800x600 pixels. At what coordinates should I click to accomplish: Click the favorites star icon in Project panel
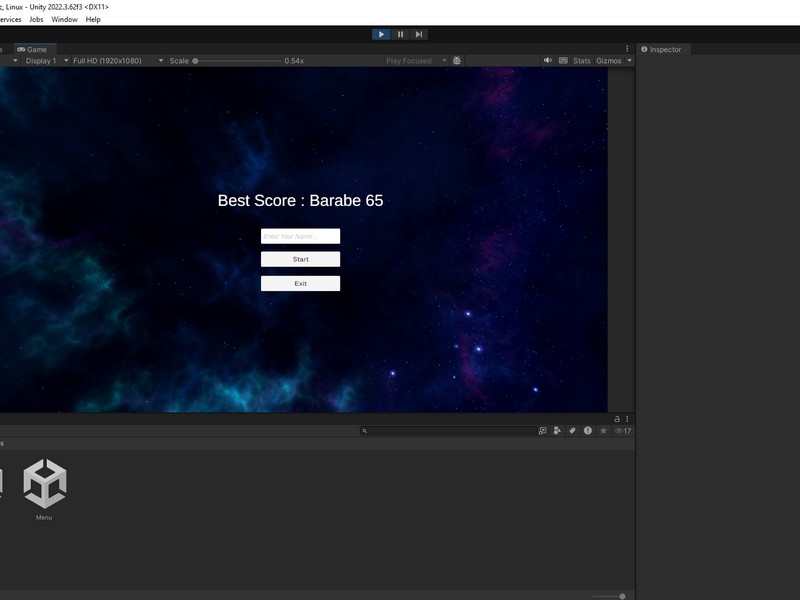click(603, 431)
